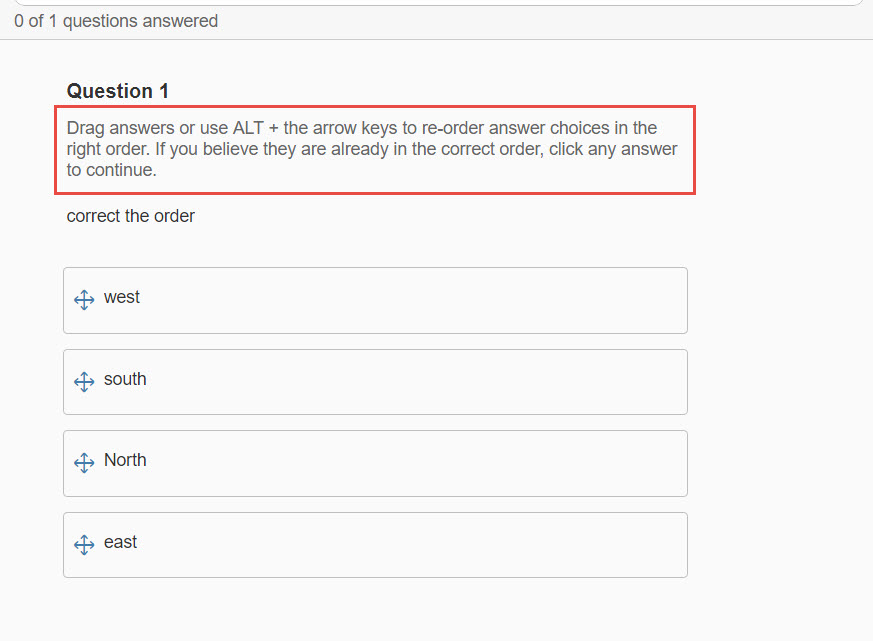
Task: Click the word 'west' label text
Action: [x=122, y=297]
